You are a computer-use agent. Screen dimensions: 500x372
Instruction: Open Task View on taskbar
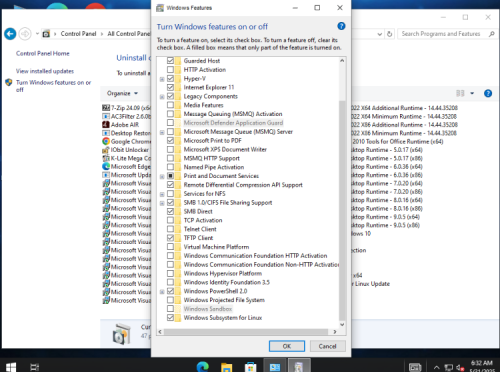click(x=35, y=367)
